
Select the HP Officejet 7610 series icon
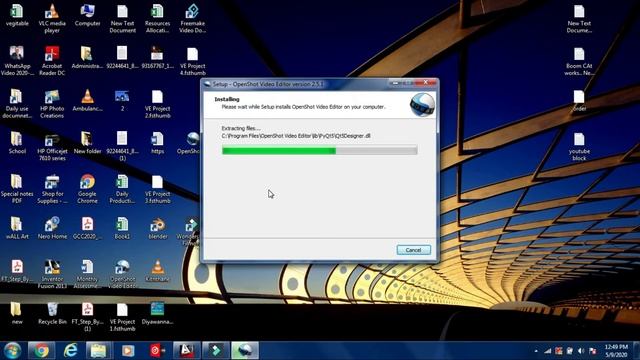(x=52, y=147)
